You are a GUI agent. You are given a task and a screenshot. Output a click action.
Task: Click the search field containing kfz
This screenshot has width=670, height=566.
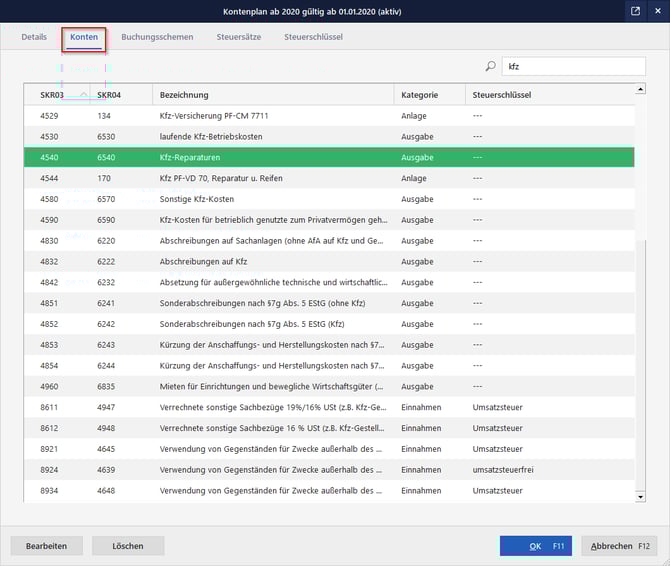(573, 66)
